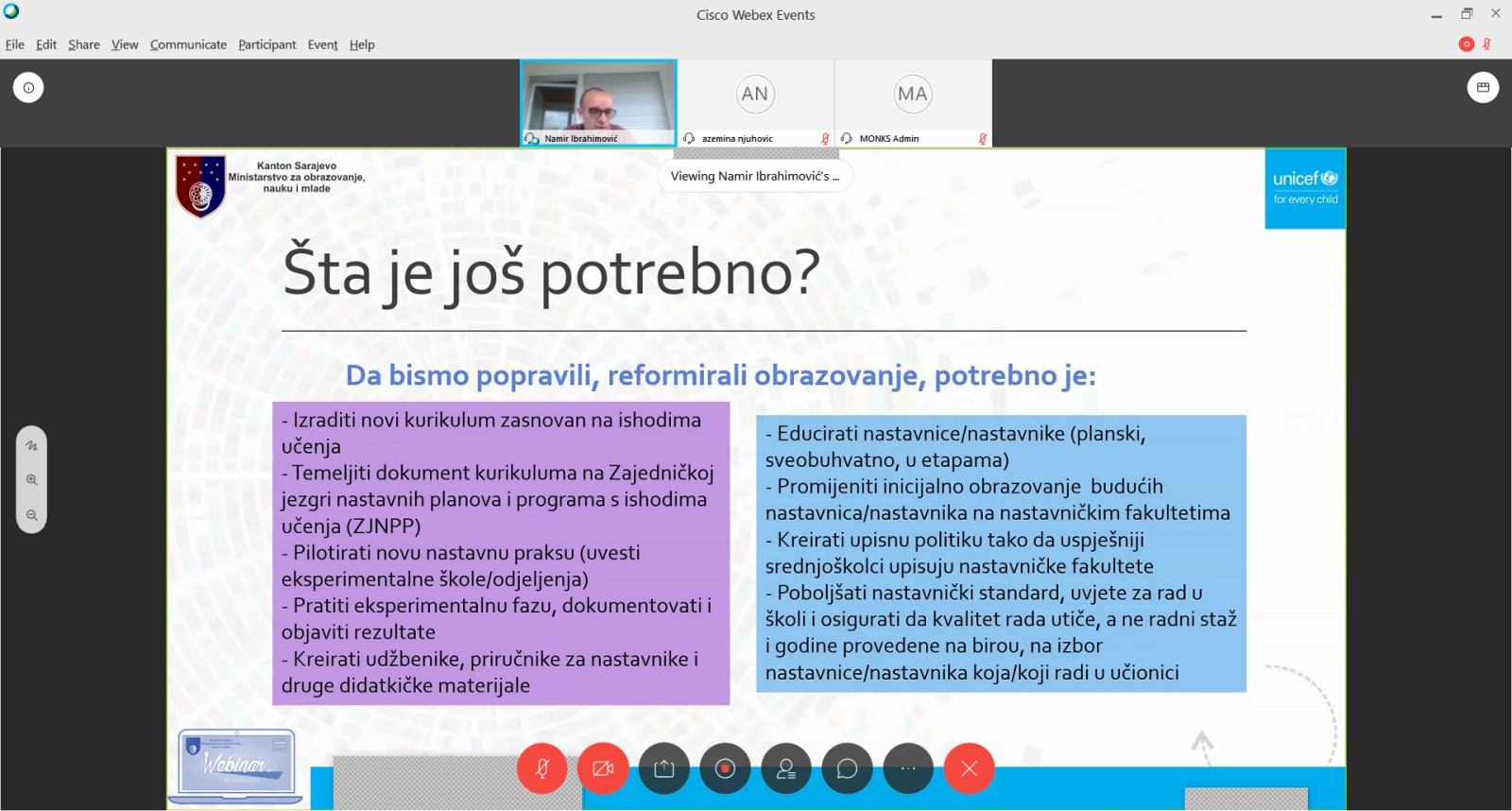The height and width of the screenshot is (811, 1512).
Task: Click the event info icon at top left
Action: coord(28,88)
